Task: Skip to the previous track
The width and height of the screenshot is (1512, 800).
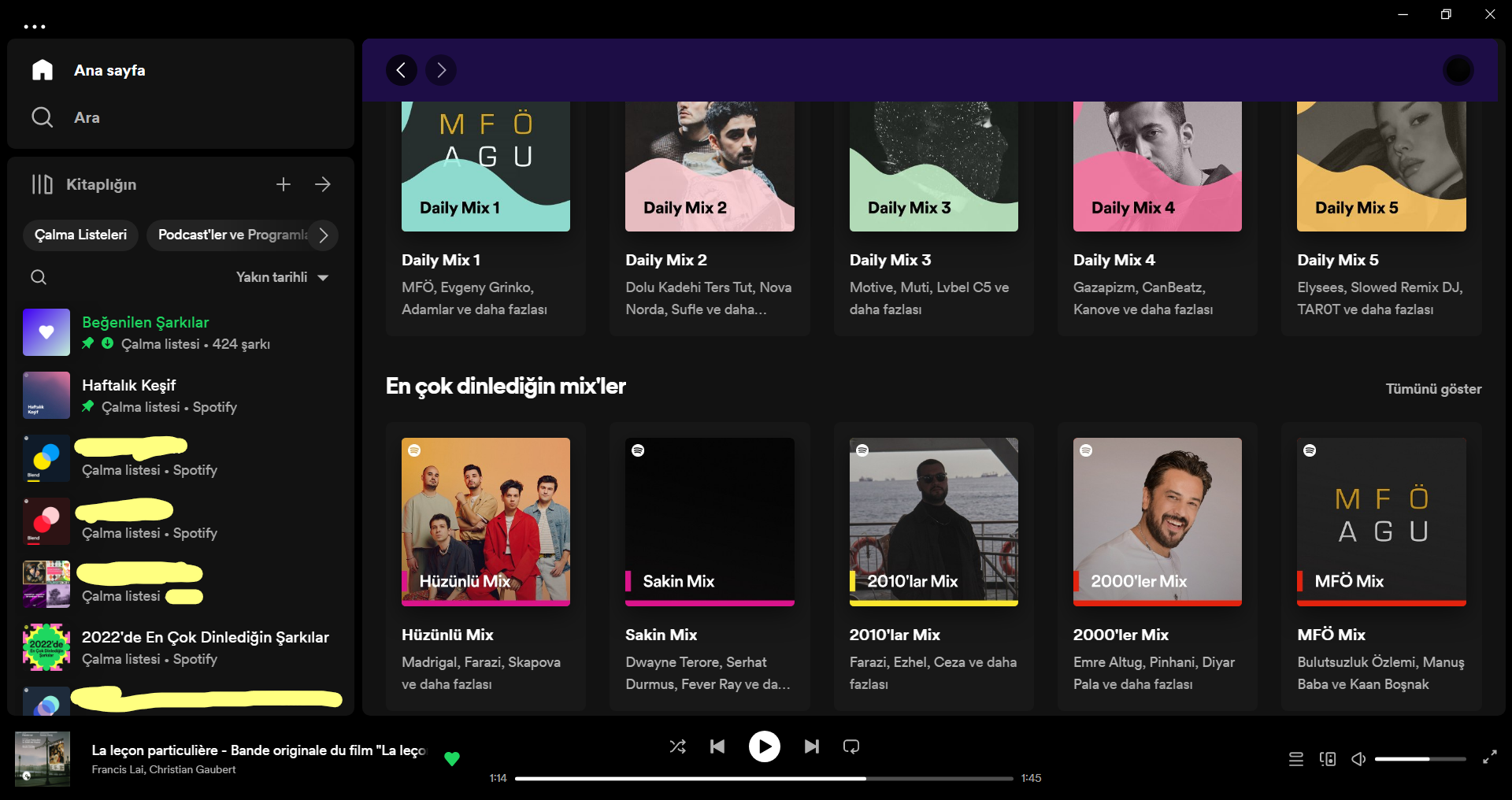Action: 717,746
